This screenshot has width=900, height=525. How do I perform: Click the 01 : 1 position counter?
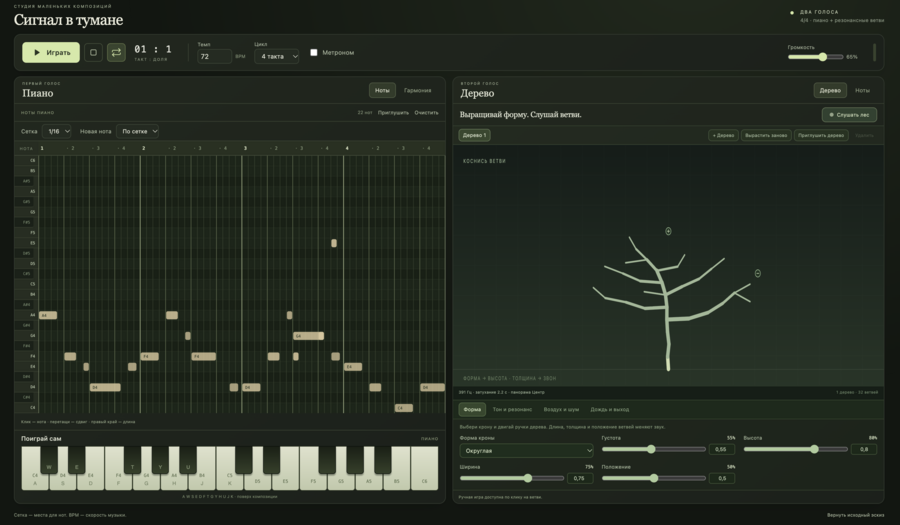tap(153, 49)
